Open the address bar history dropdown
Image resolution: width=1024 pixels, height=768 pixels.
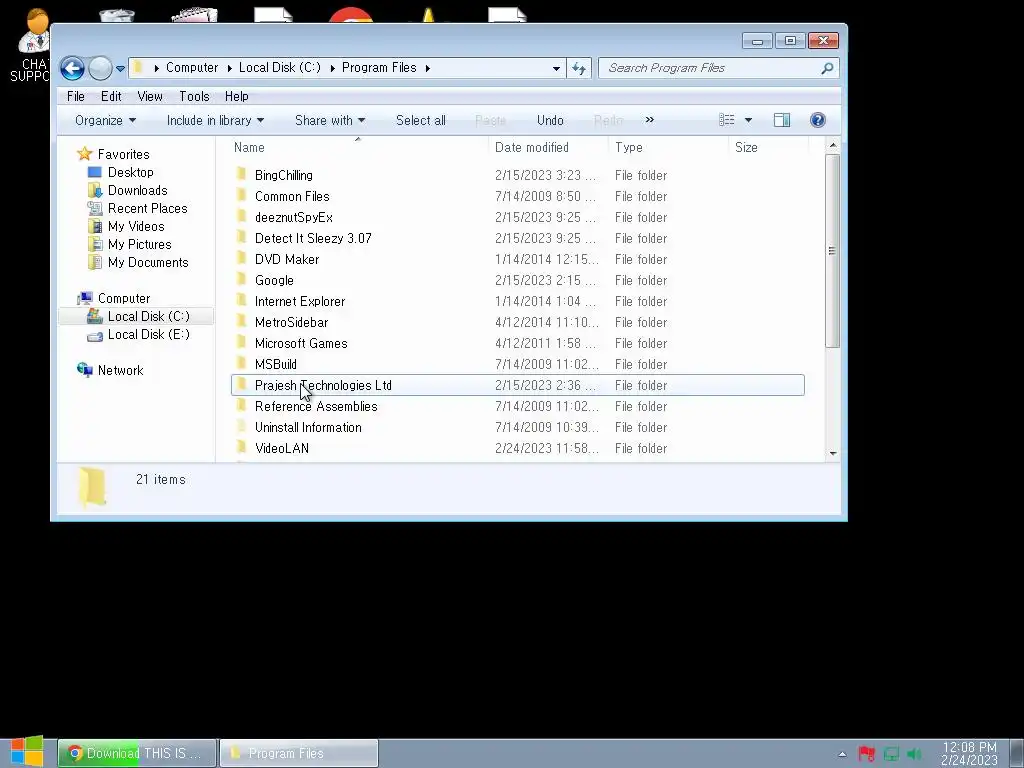tap(556, 68)
